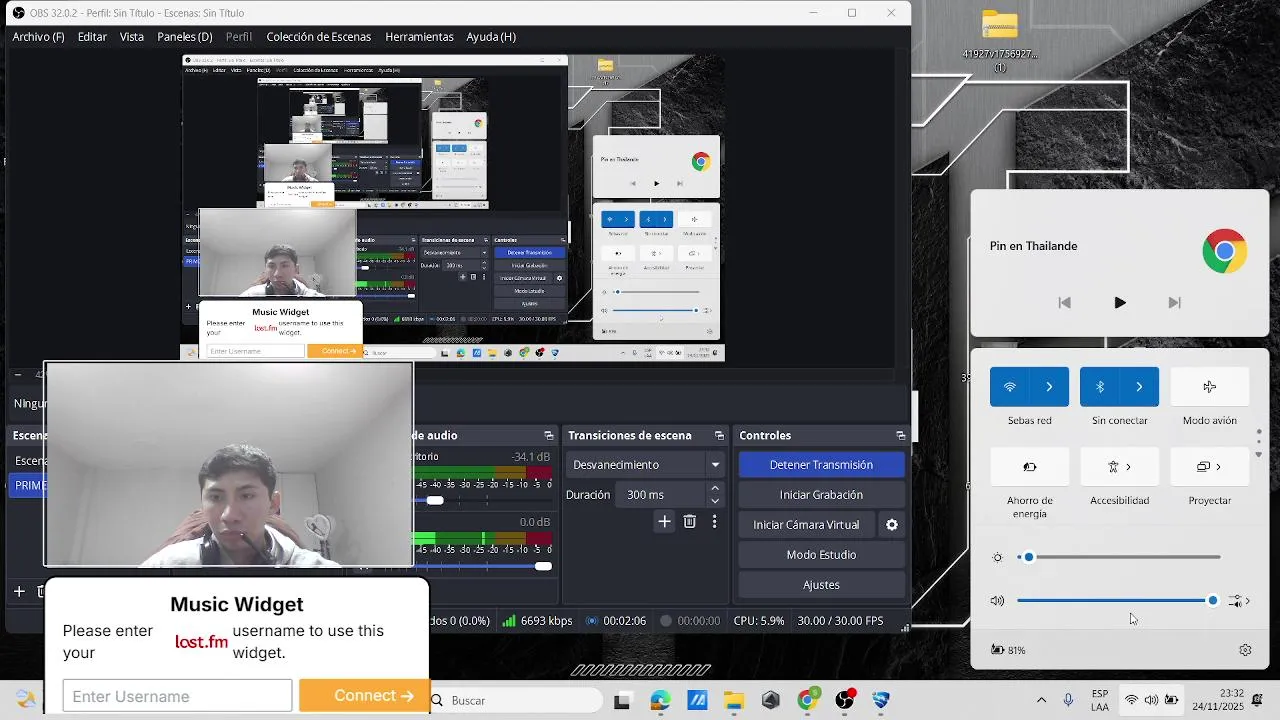Increase transition duration with up arrow
The image size is (1280, 720).
coord(715,489)
